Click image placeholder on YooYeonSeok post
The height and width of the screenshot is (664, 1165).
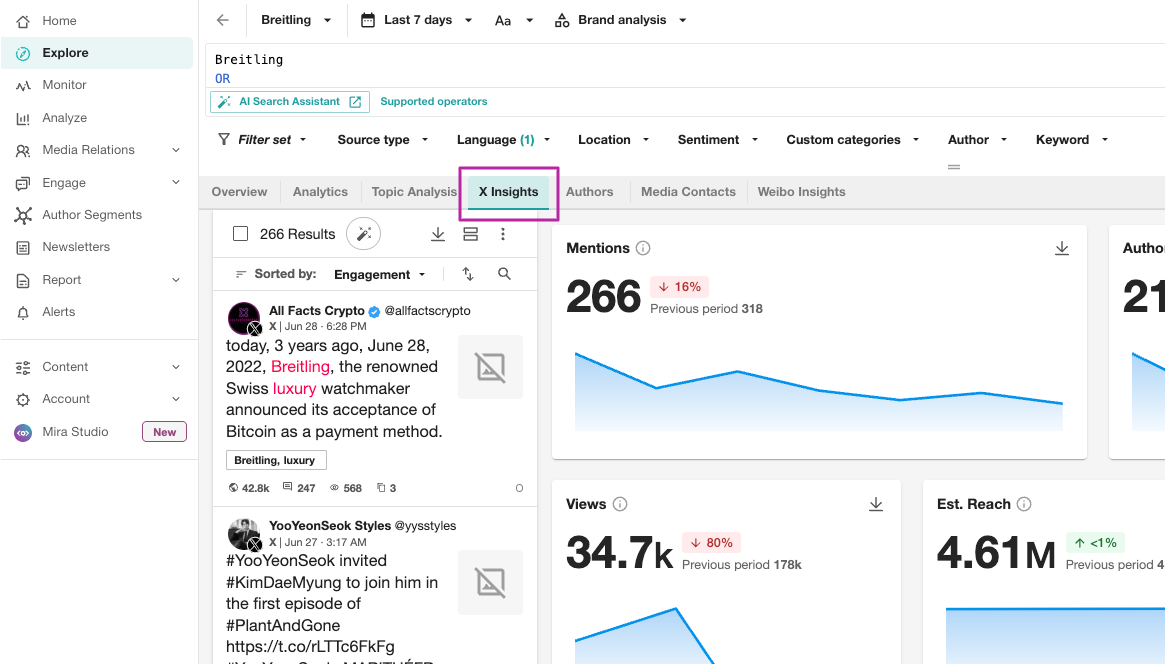(x=490, y=582)
